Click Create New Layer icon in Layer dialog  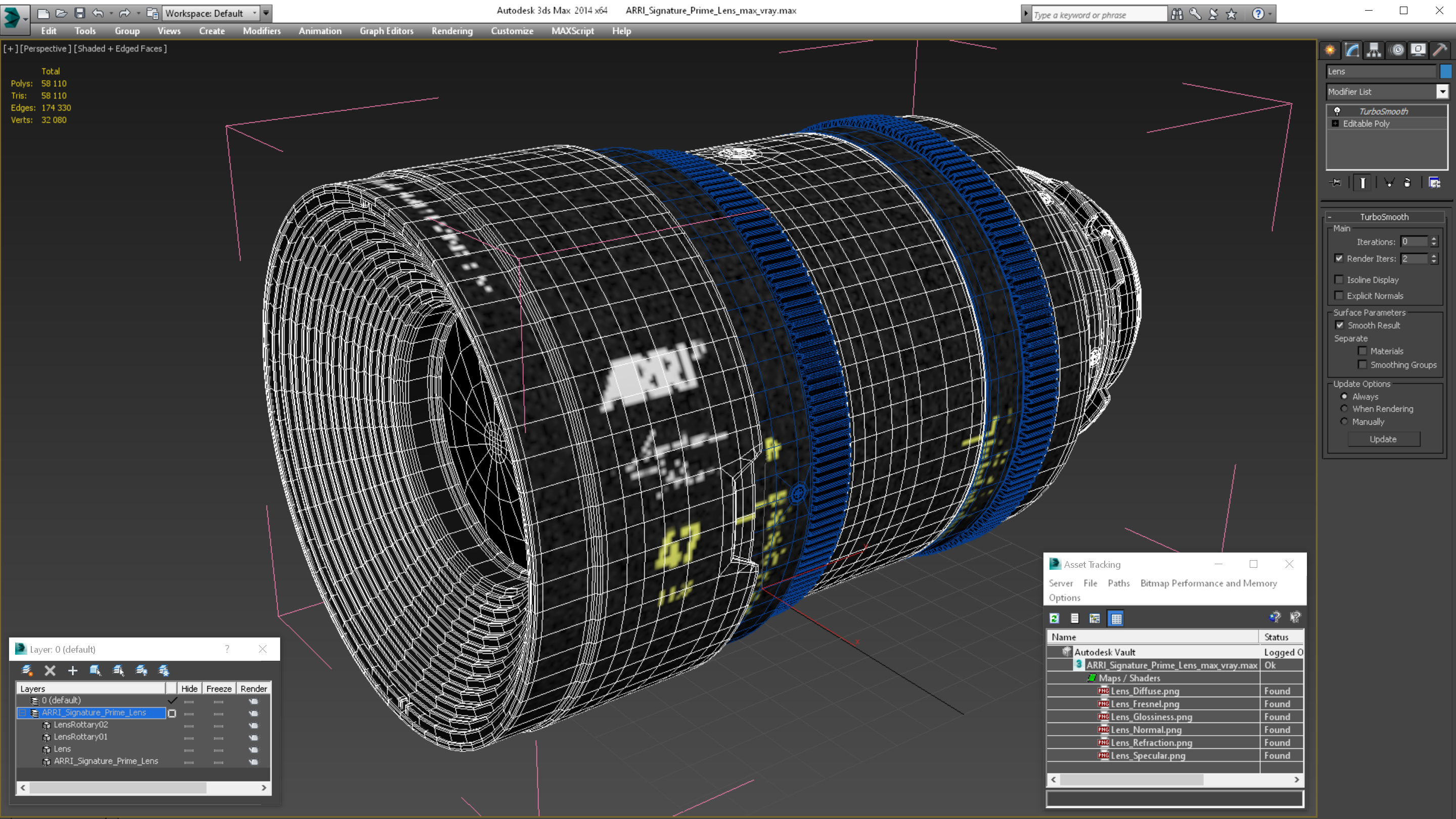(27, 670)
